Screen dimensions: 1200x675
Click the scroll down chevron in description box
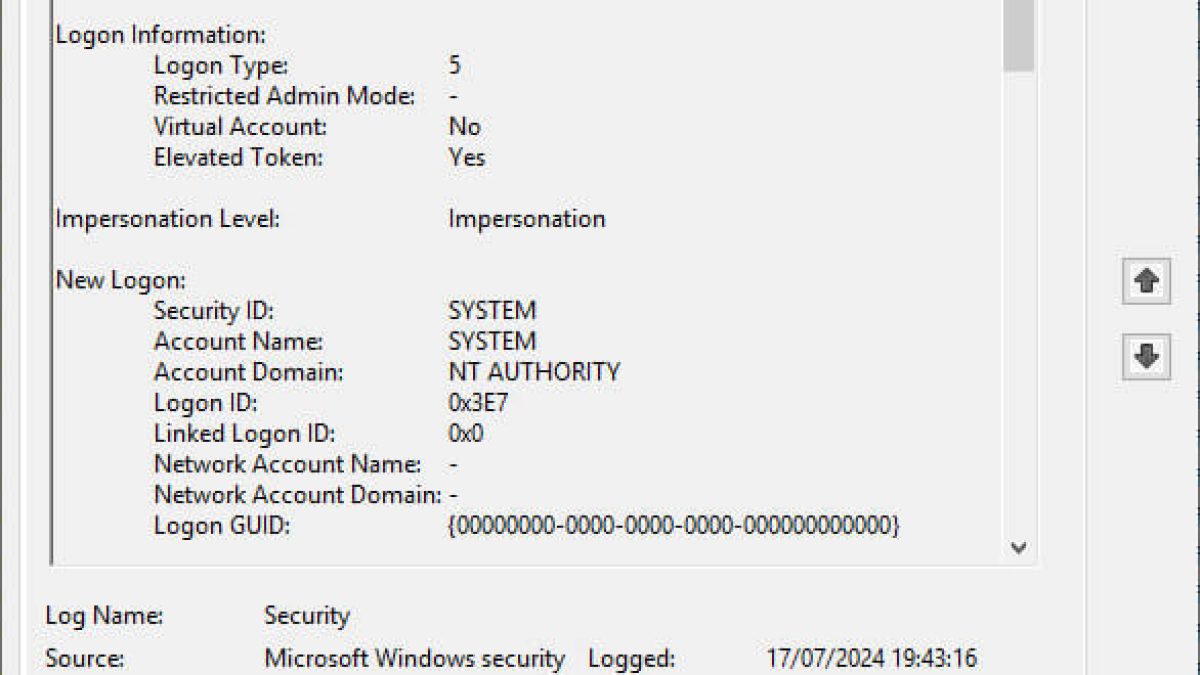tap(1018, 547)
